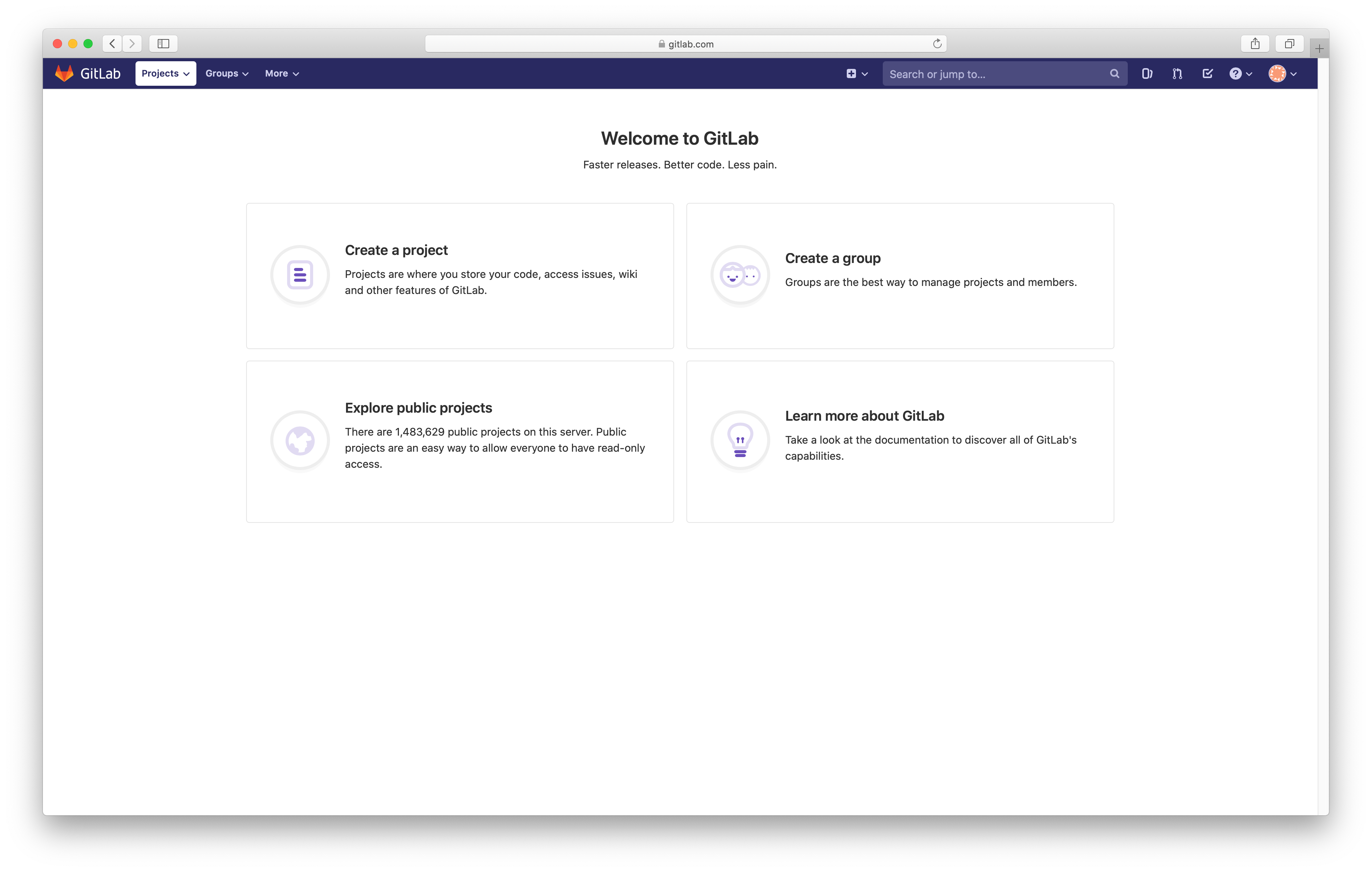The image size is (1372, 872).
Task: Open the Projects dropdown menu
Action: [x=165, y=73]
